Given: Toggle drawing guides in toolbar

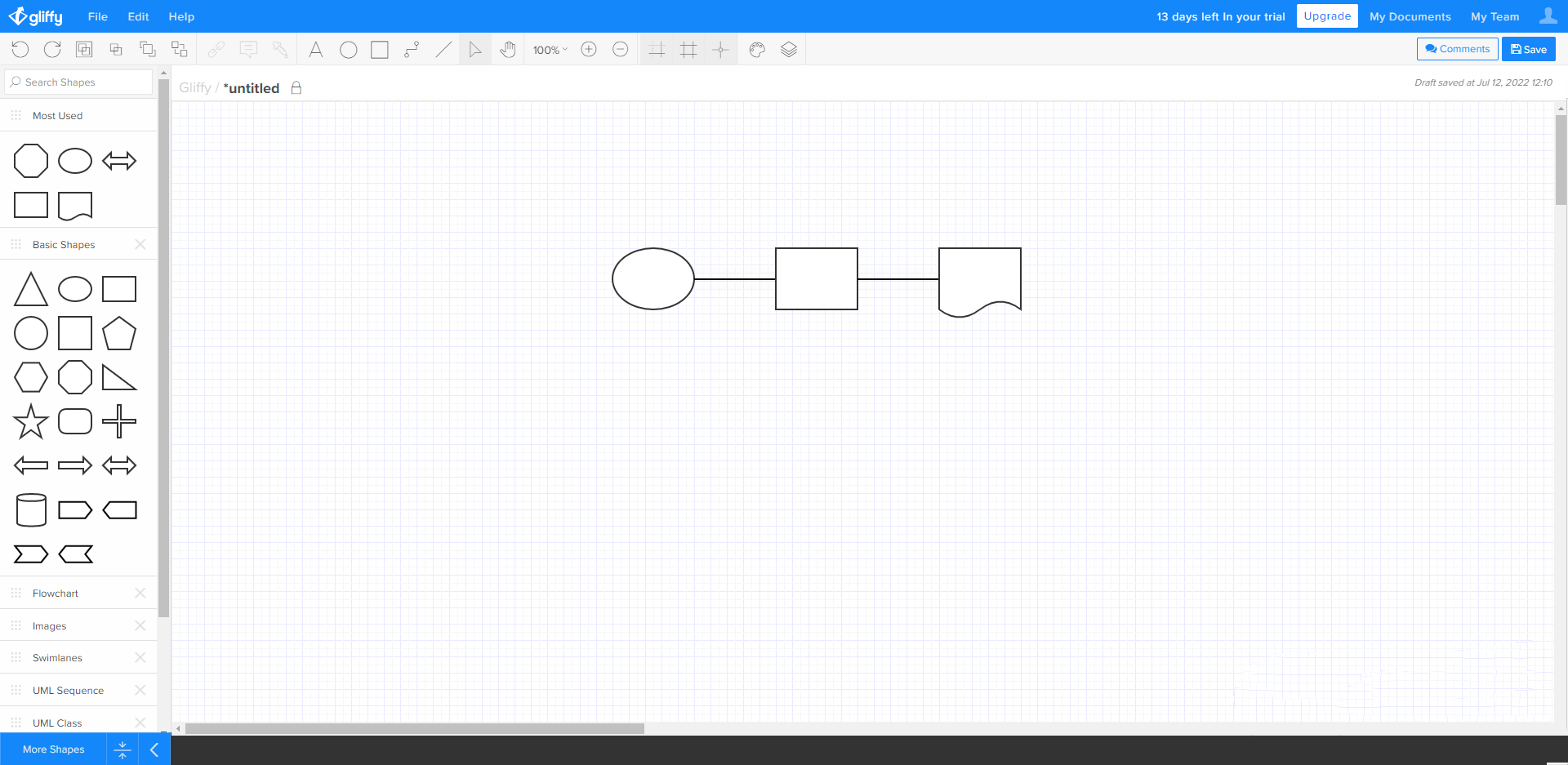Looking at the screenshot, I should point(657,50).
